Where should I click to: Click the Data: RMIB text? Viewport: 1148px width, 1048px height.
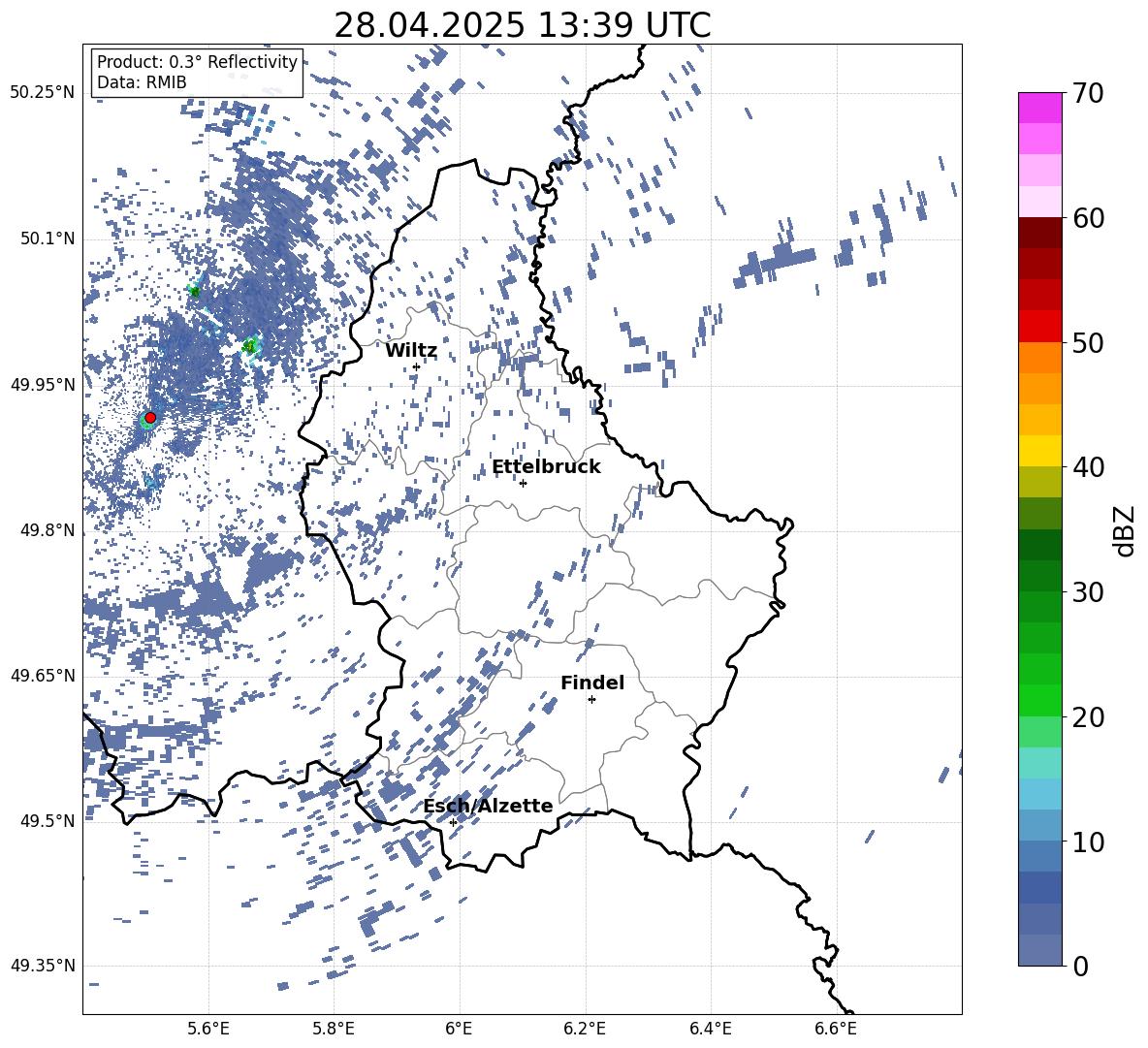tap(142, 82)
